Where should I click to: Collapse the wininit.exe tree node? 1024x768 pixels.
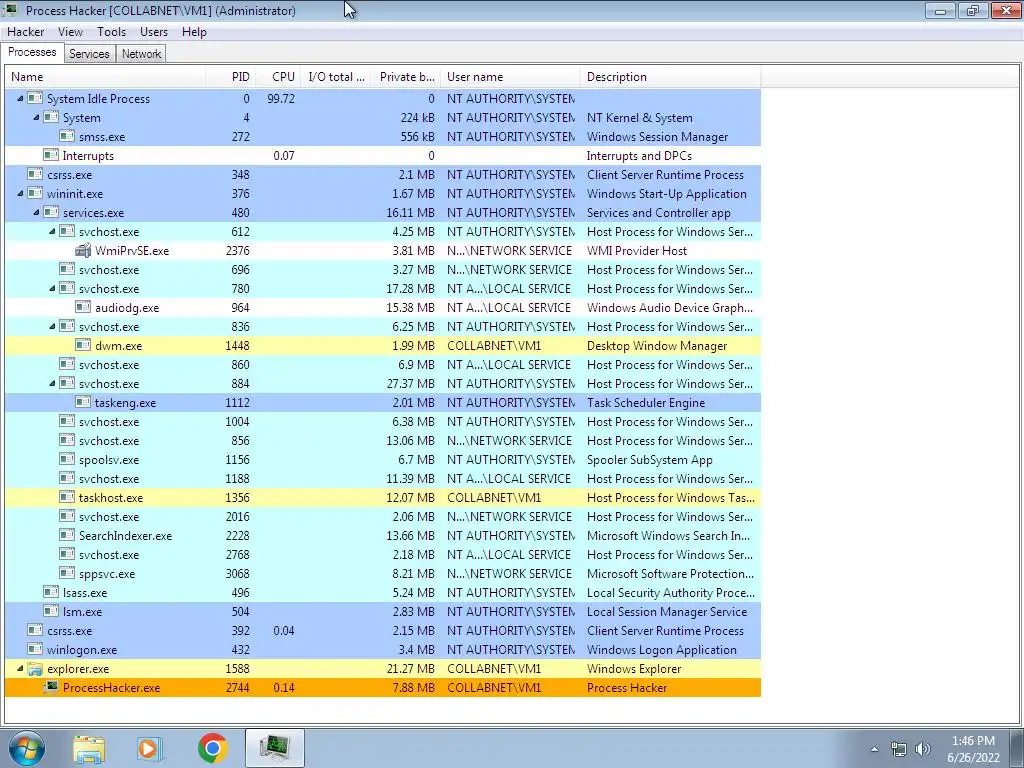[20, 193]
